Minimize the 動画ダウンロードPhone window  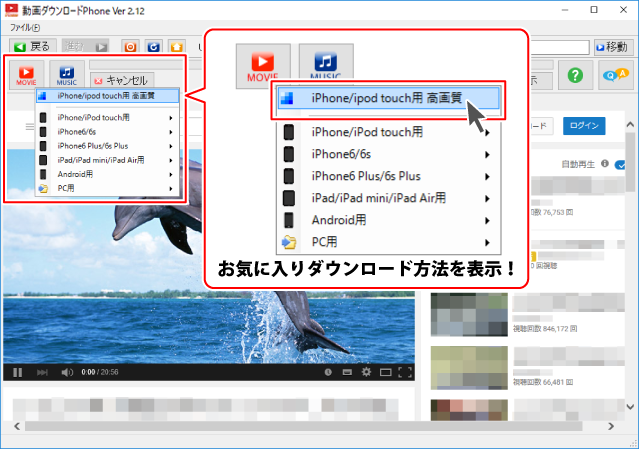pos(565,10)
